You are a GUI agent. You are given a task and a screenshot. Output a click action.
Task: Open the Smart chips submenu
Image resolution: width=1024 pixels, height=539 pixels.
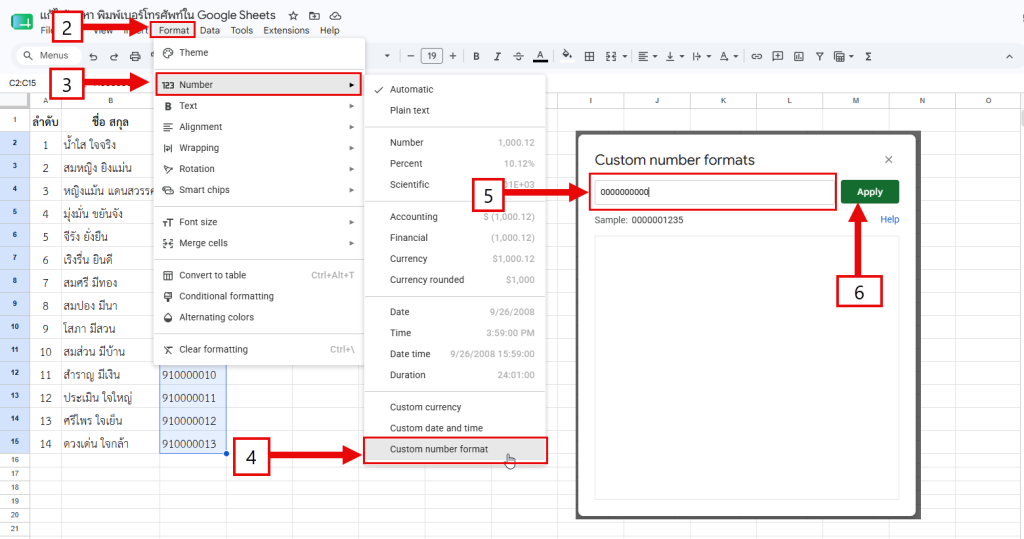[x=259, y=189]
